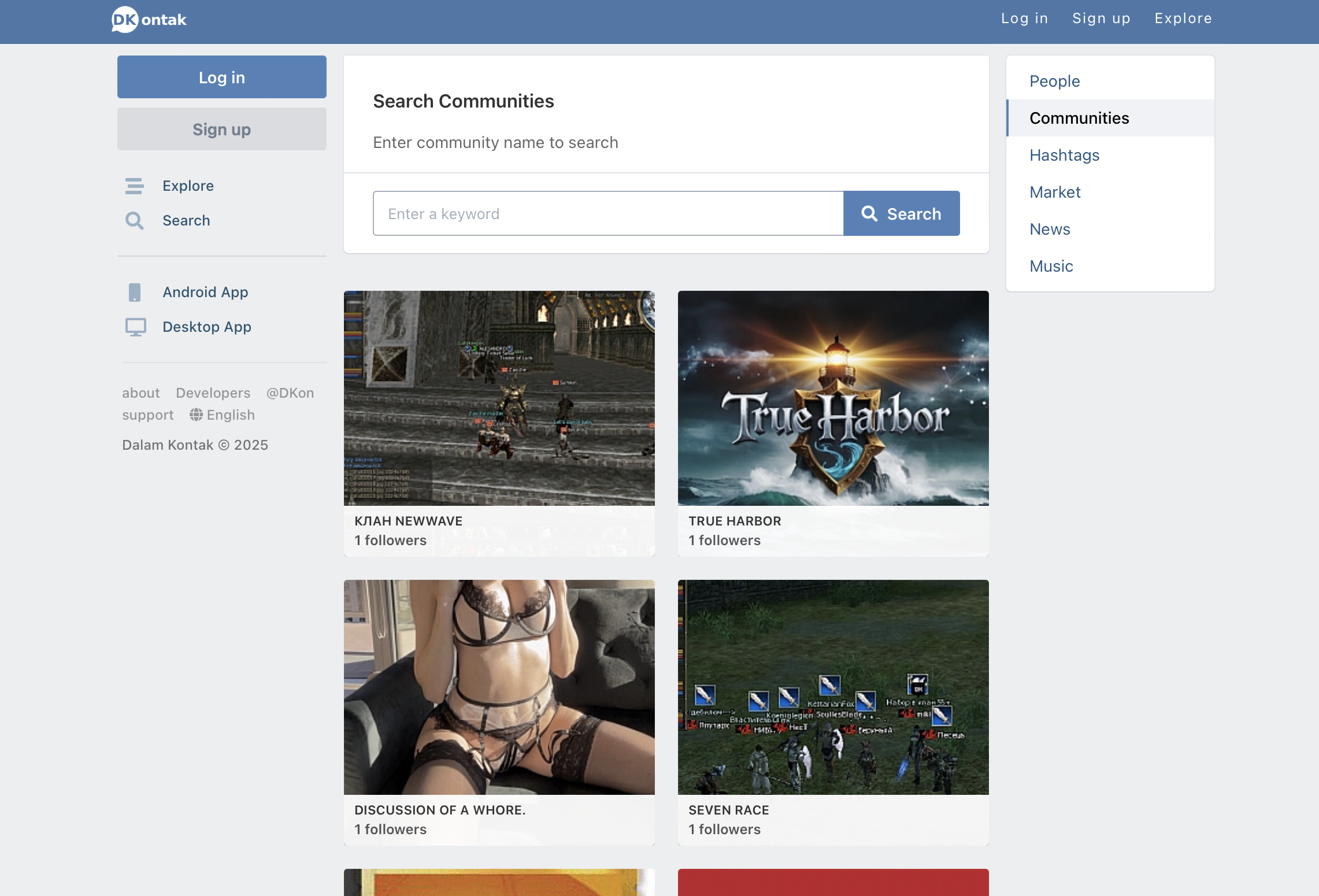Click the Android App phone icon
Image resolution: width=1319 pixels, height=896 pixels.
[135, 293]
